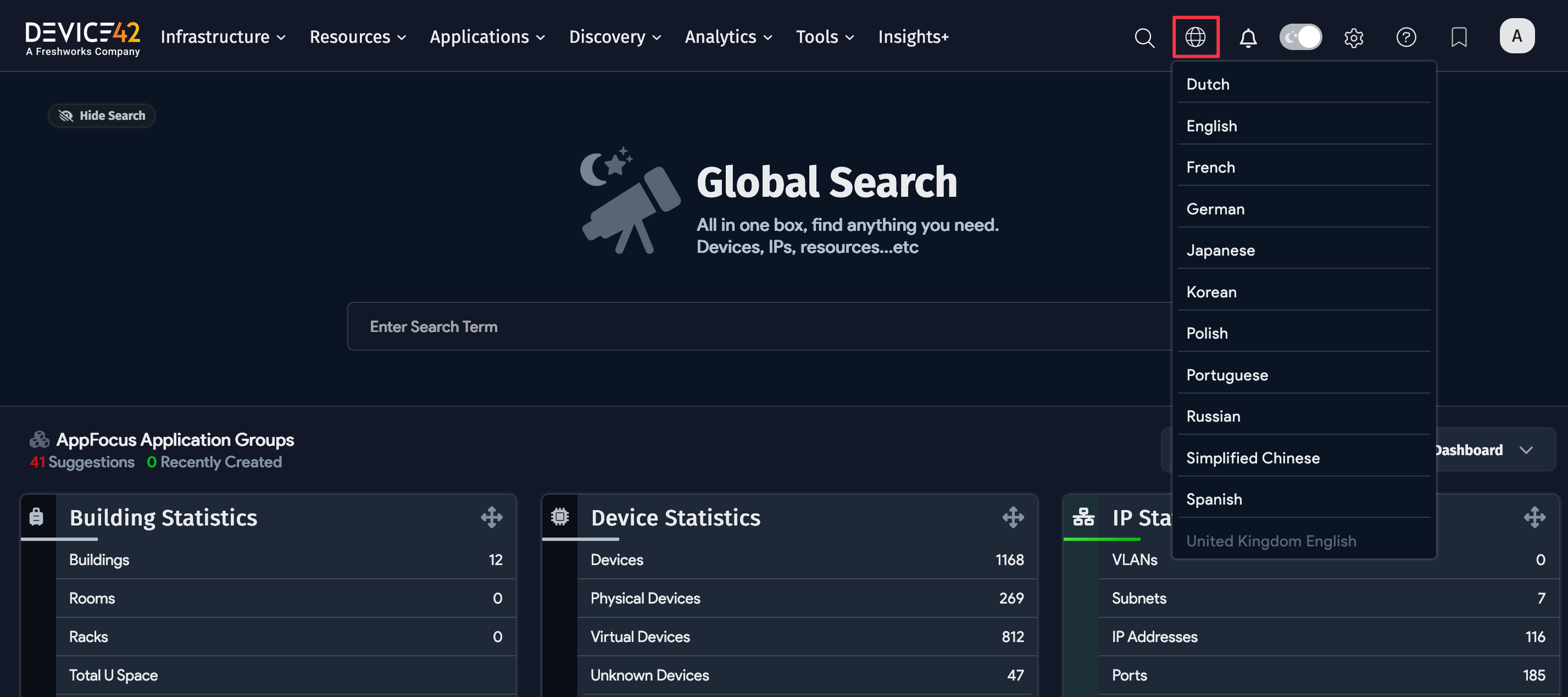Select Japanese from the language list

pos(1220,250)
